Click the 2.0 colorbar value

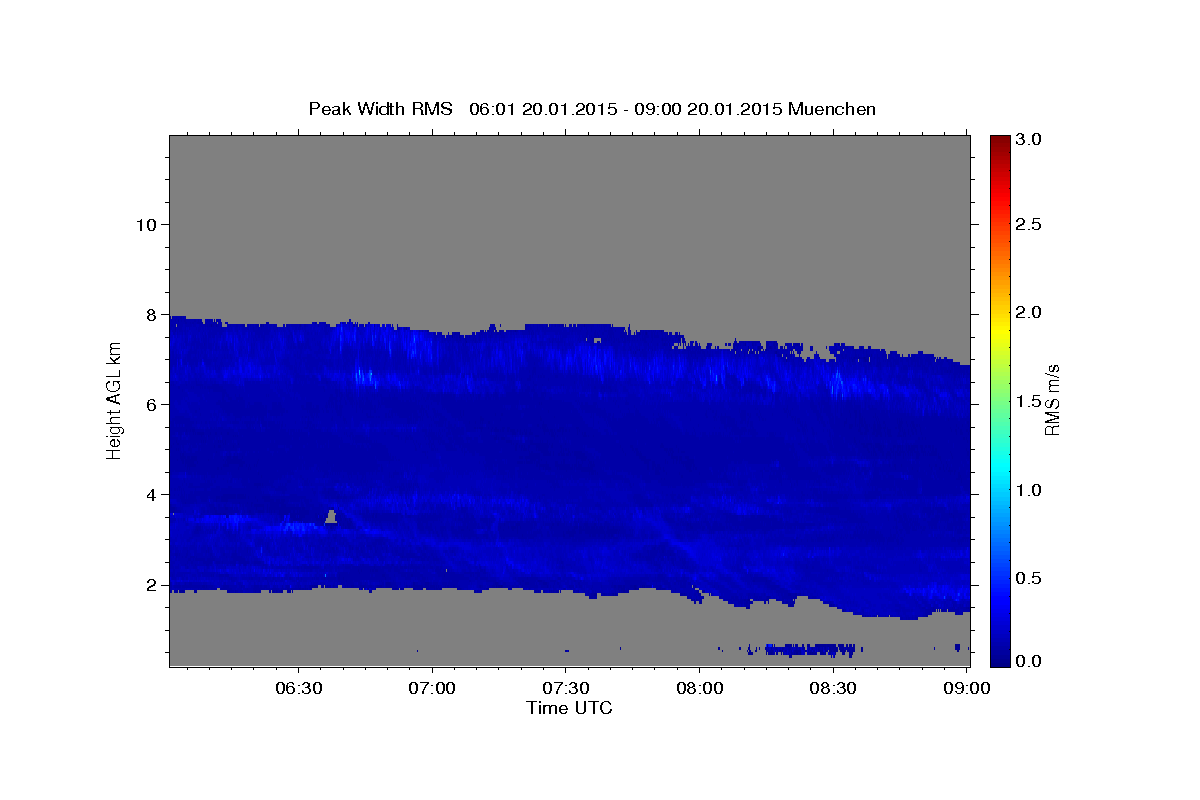click(1028, 312)
